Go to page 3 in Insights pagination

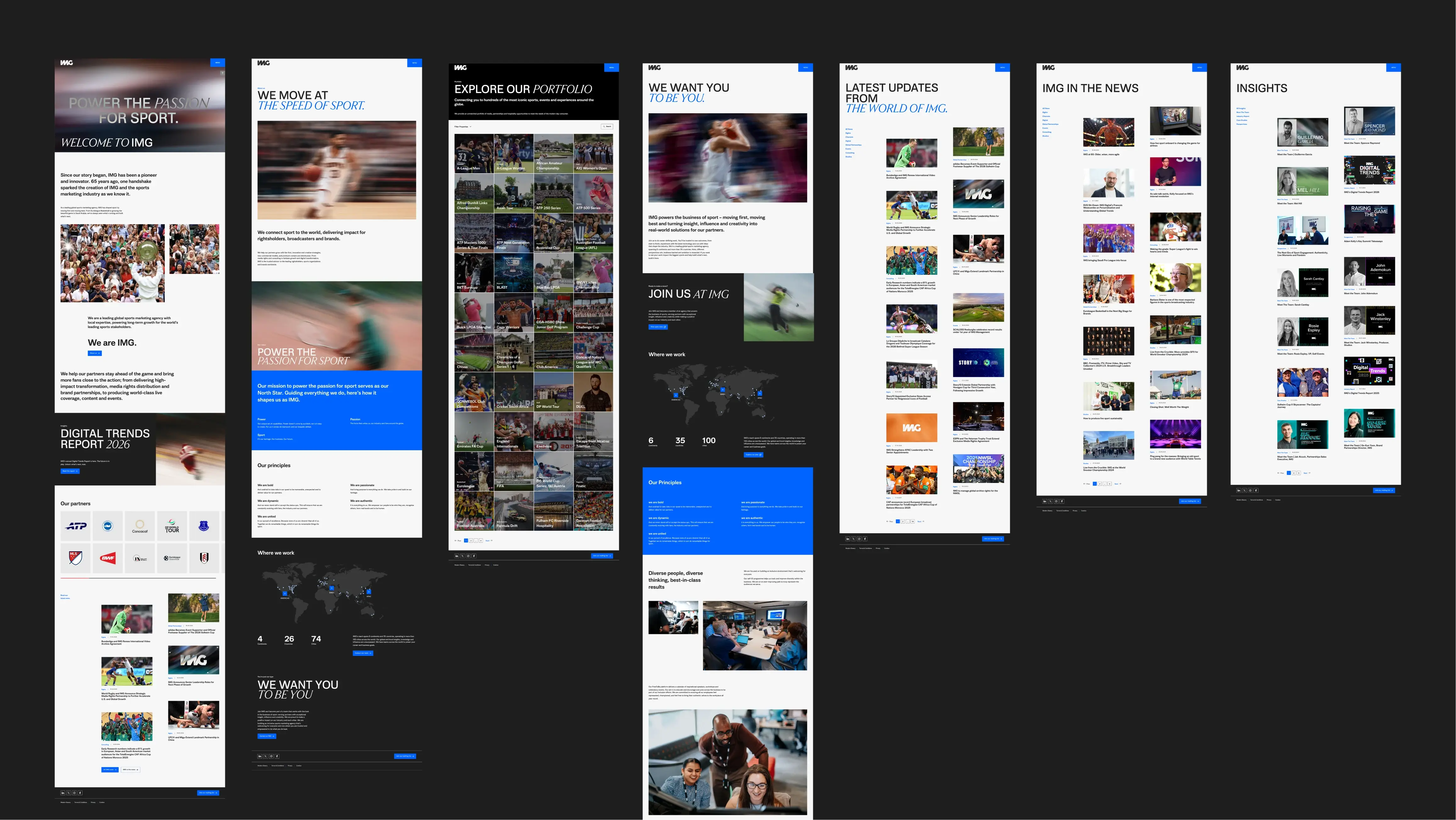click(x=1299, y=473)
